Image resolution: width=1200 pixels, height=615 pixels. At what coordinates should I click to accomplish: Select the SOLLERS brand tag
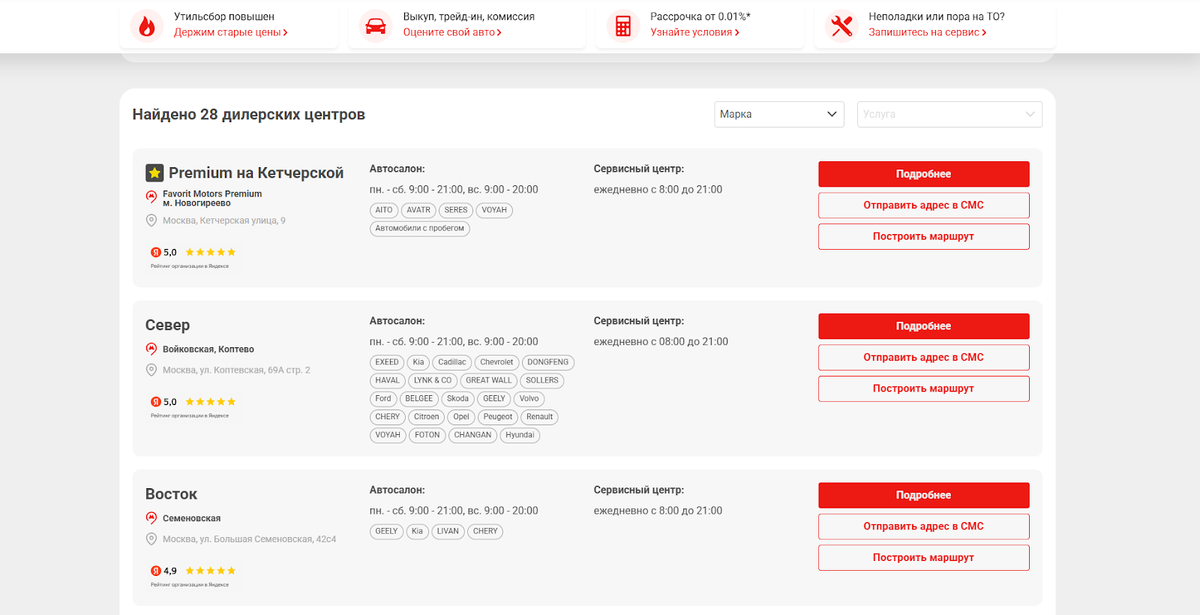[542, 380]
